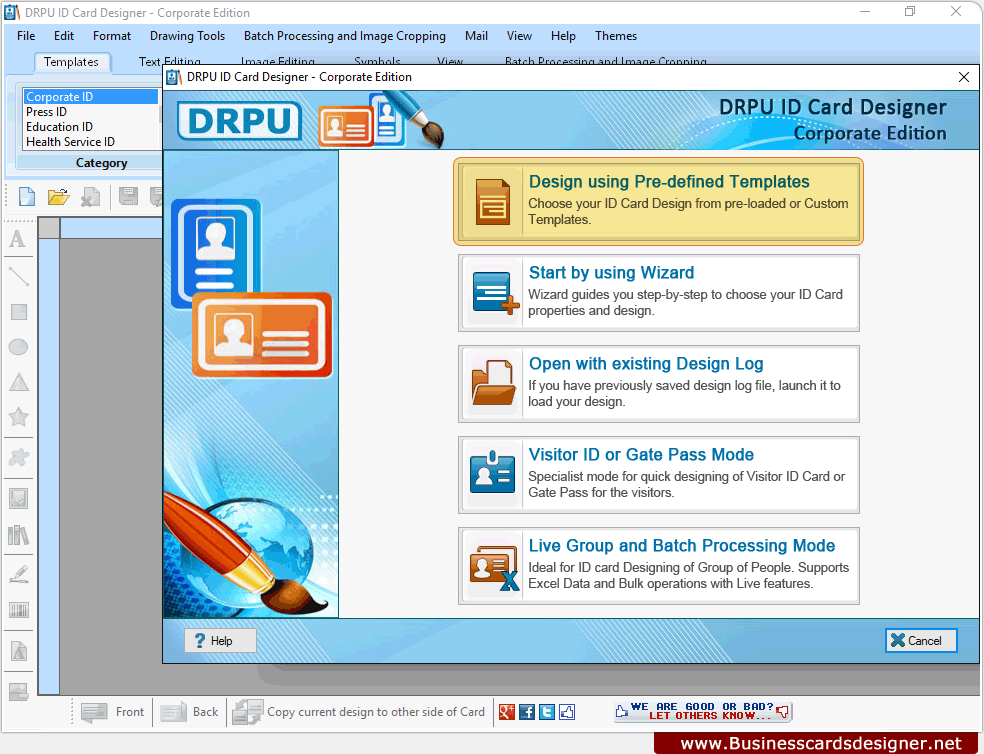Open the Themes menu
This screenshot has height=754, width=984.
pyautogui.click(x=616, y=36)
